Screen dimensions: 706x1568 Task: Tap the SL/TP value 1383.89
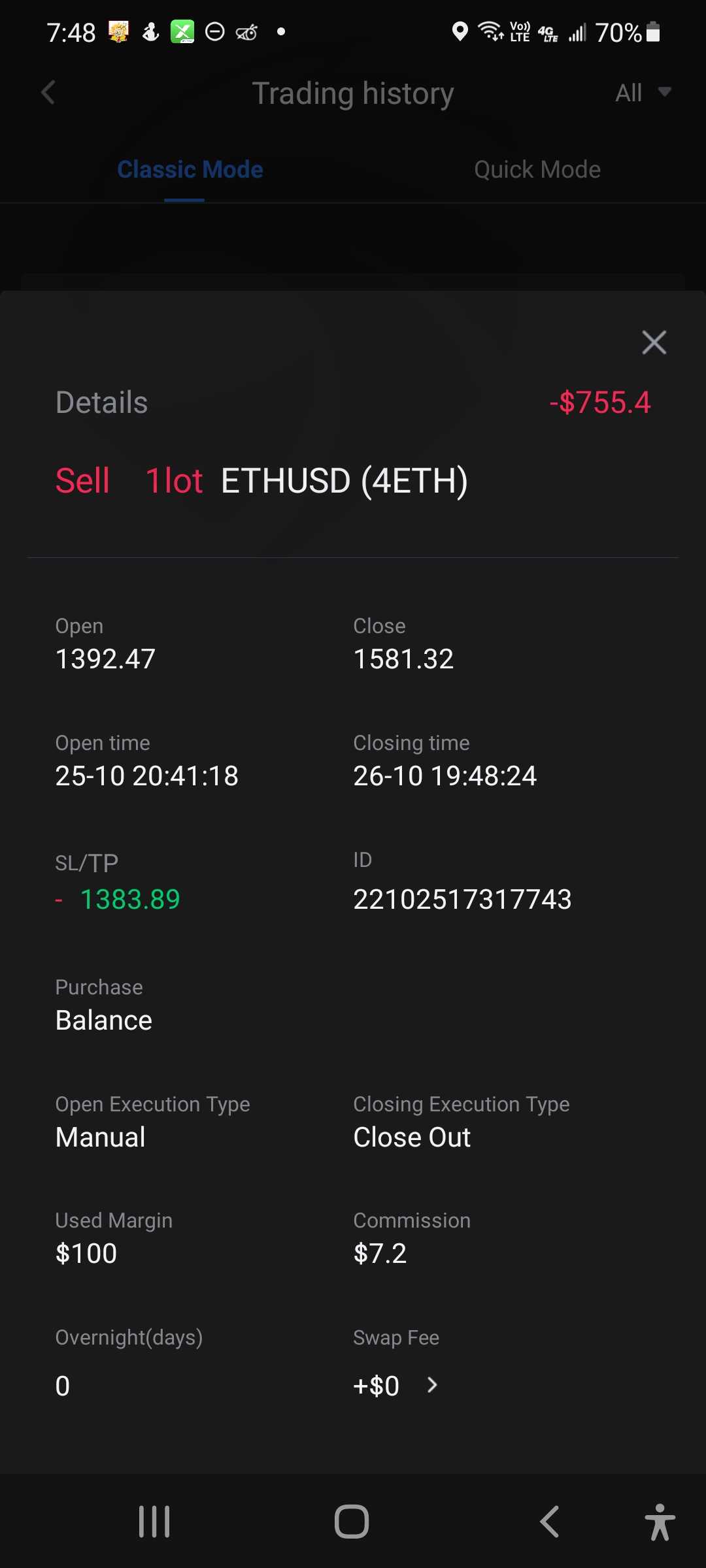[130, 900]
